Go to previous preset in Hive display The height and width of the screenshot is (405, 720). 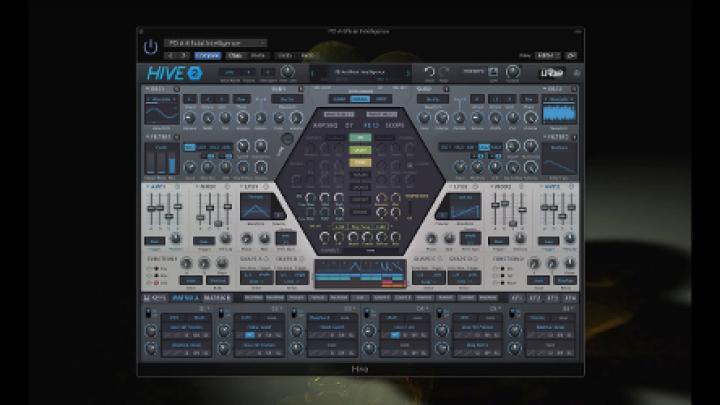click(x=313, y=73)
